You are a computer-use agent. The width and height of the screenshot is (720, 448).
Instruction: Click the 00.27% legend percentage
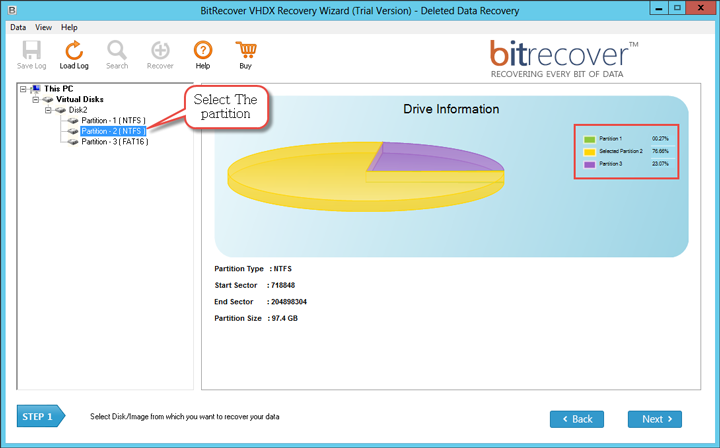tap(660, 139)
